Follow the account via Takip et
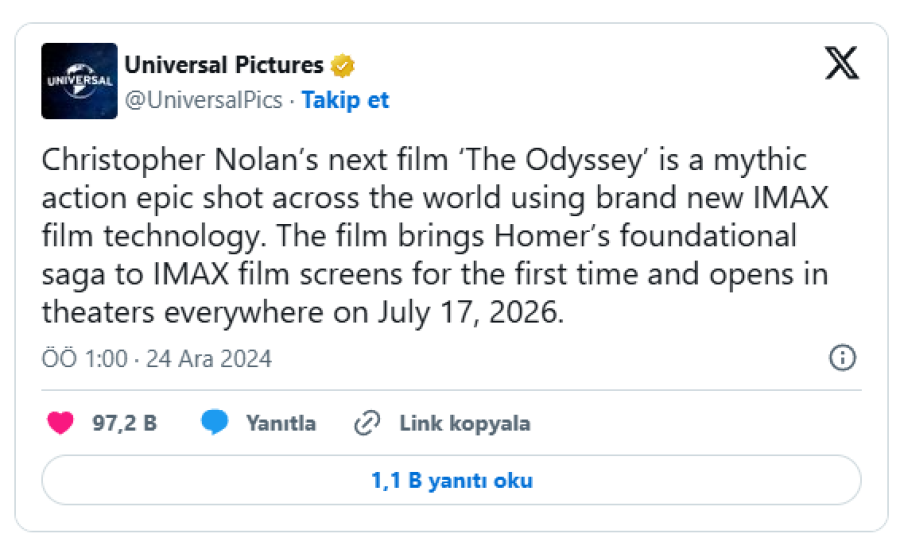Viewport: 900px width, 553px height. tap(345, 100)
